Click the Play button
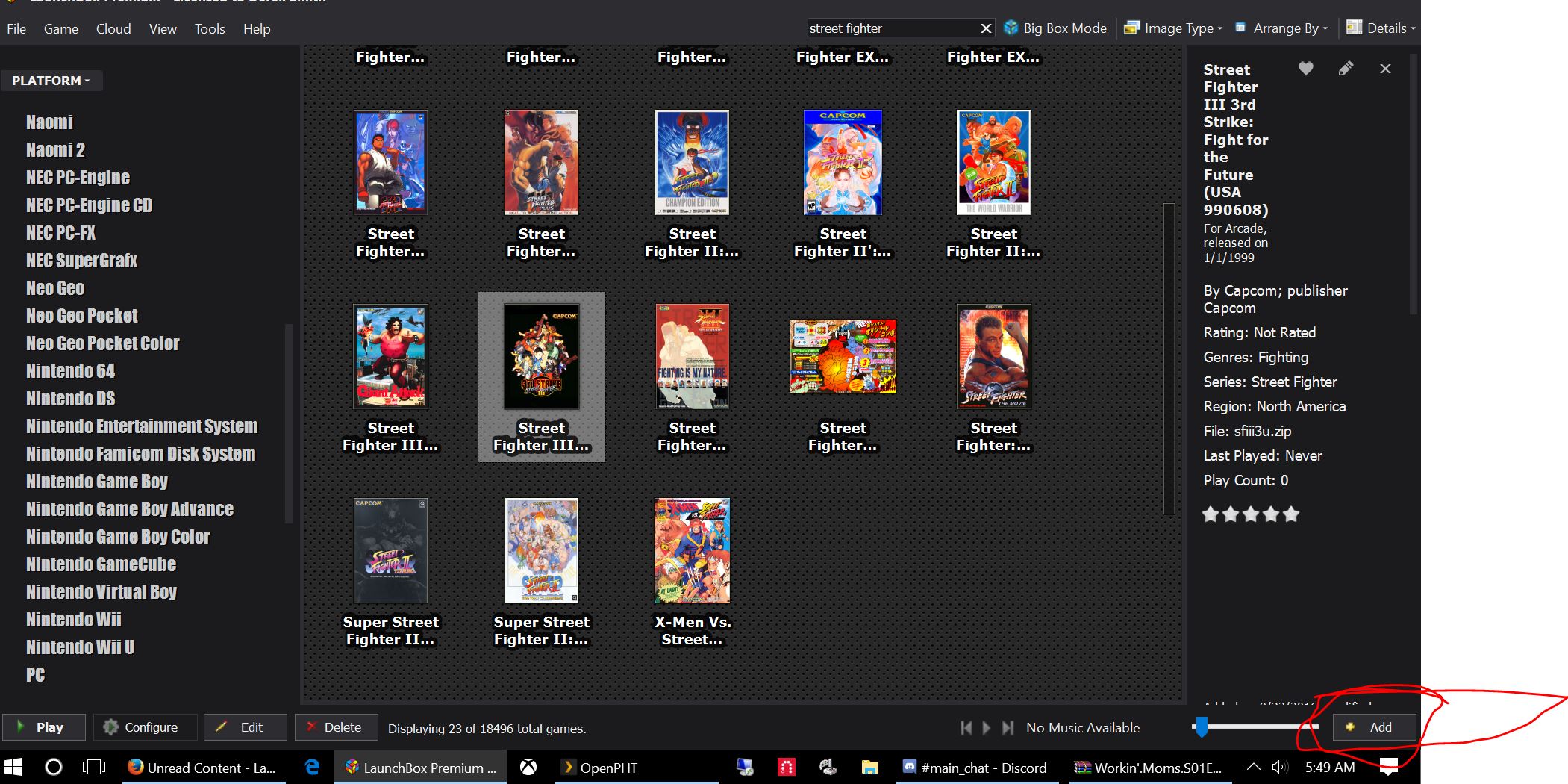 click(x=43, y=727)
